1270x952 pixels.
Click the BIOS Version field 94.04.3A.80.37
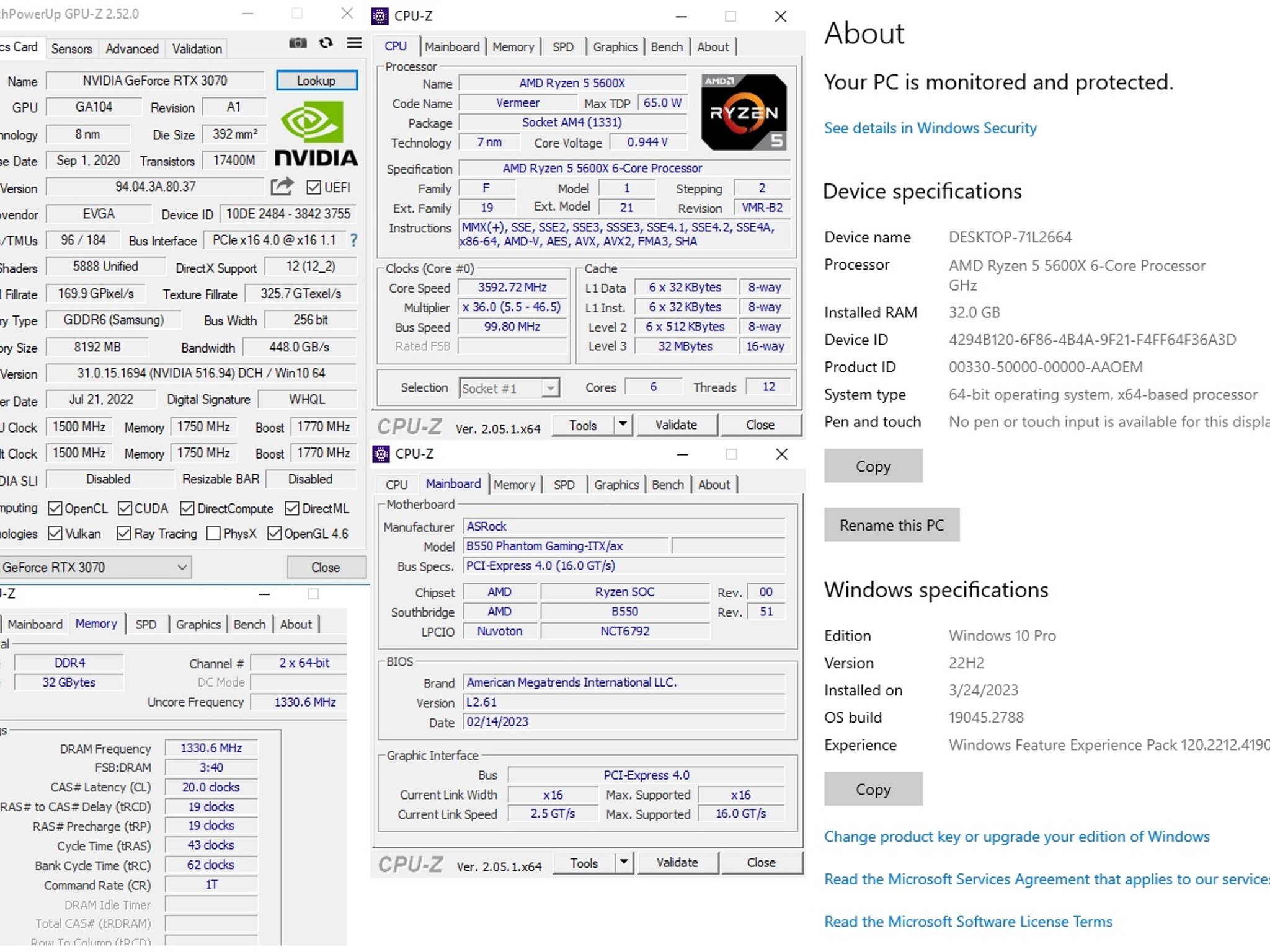(155, 187)
